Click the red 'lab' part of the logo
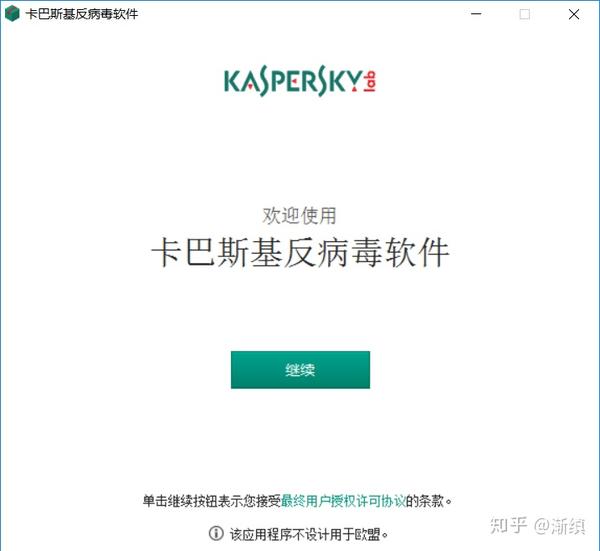Screen dimensions: 600x551 click(370, 81)
